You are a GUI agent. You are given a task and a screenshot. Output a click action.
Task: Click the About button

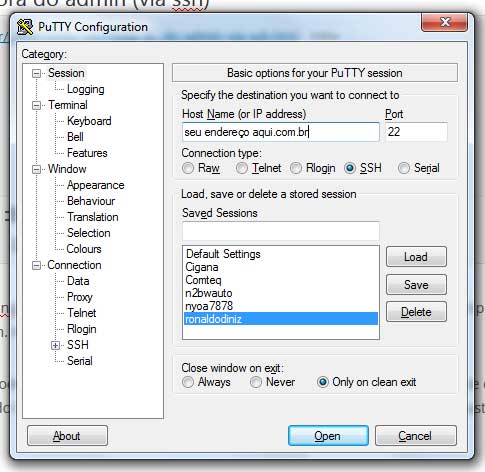coord(67,435)
